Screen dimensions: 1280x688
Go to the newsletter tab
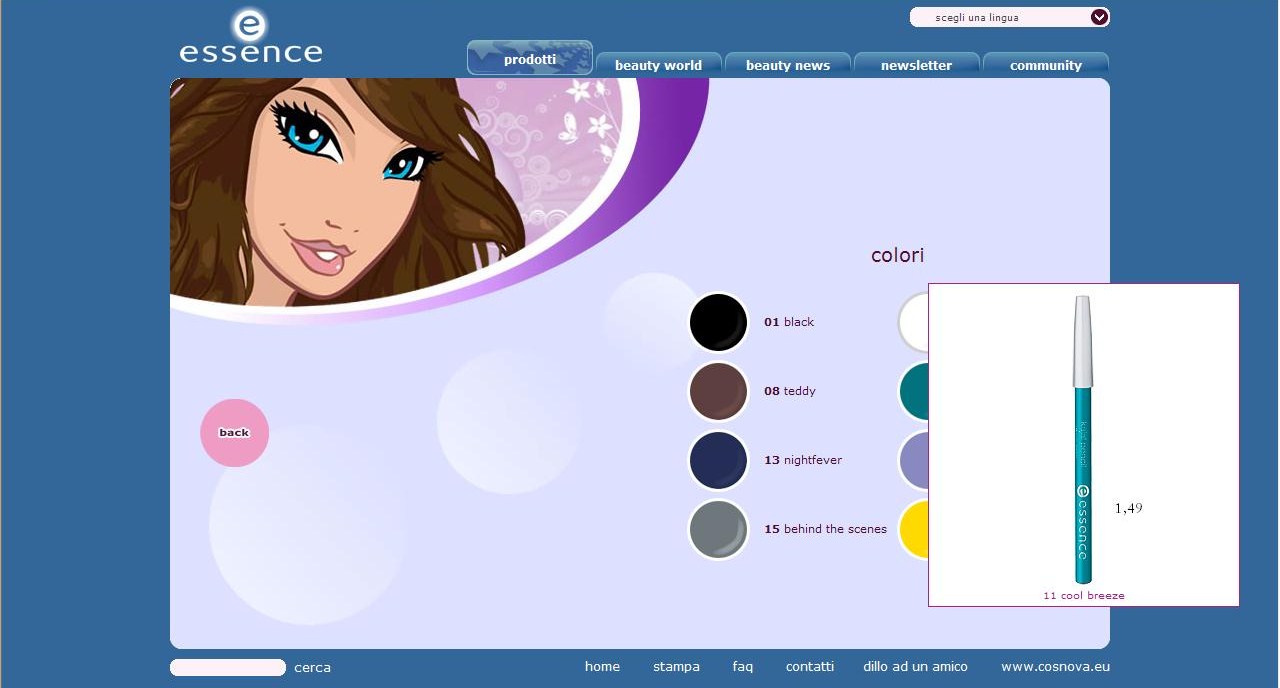[x=916, y=65]
